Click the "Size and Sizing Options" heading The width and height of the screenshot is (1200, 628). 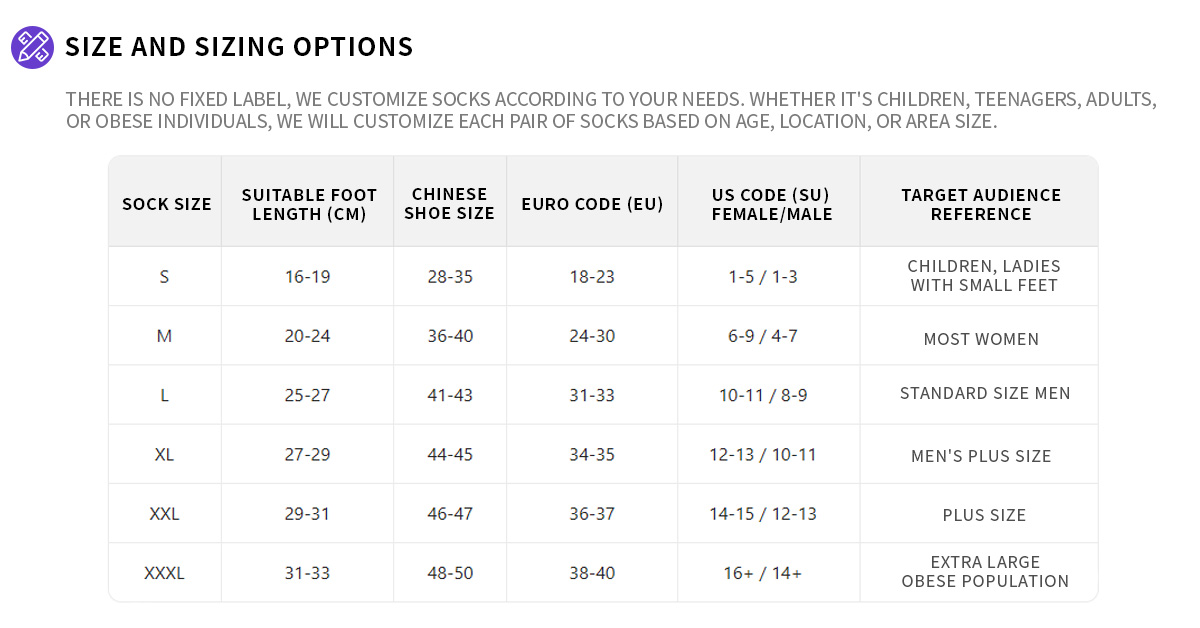(x=239, y=47)
